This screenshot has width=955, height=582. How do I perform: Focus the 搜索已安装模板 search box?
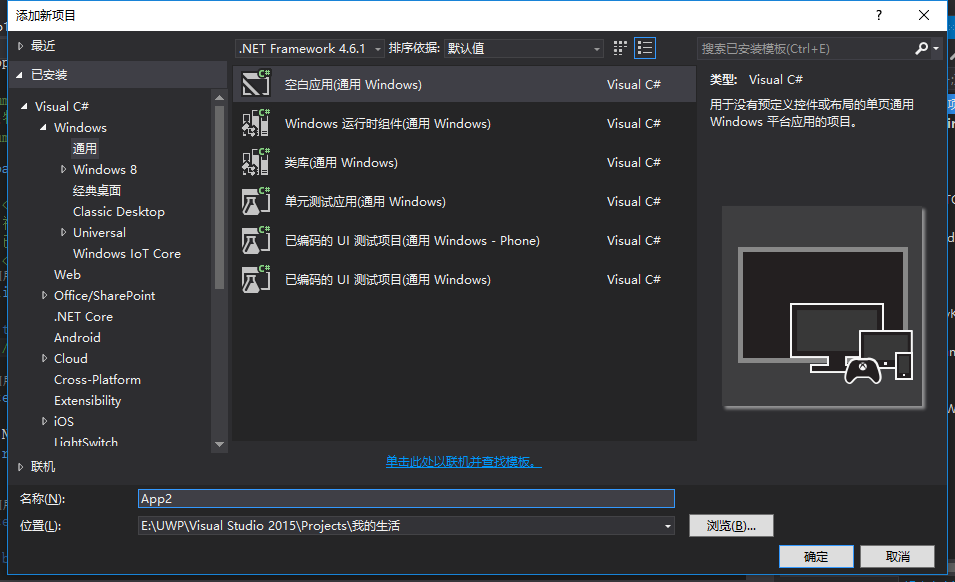805,48
